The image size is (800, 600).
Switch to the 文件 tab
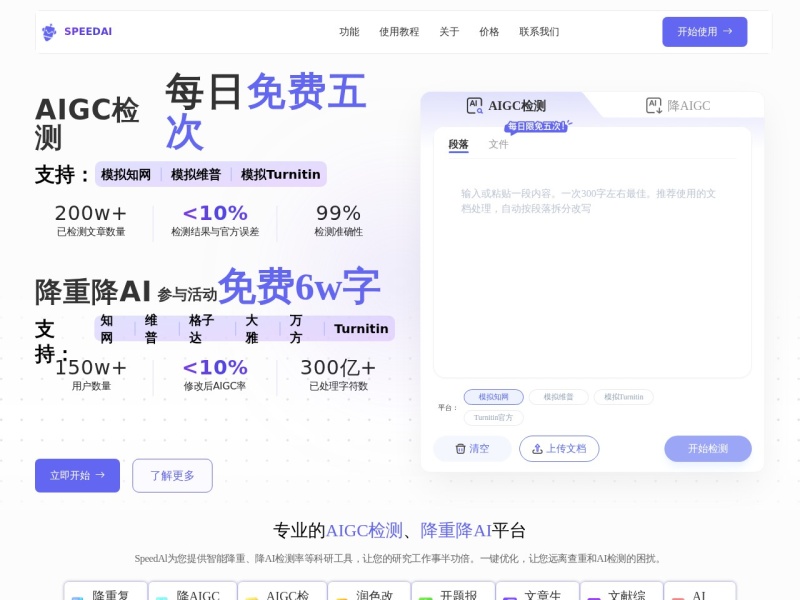point(500,144)
